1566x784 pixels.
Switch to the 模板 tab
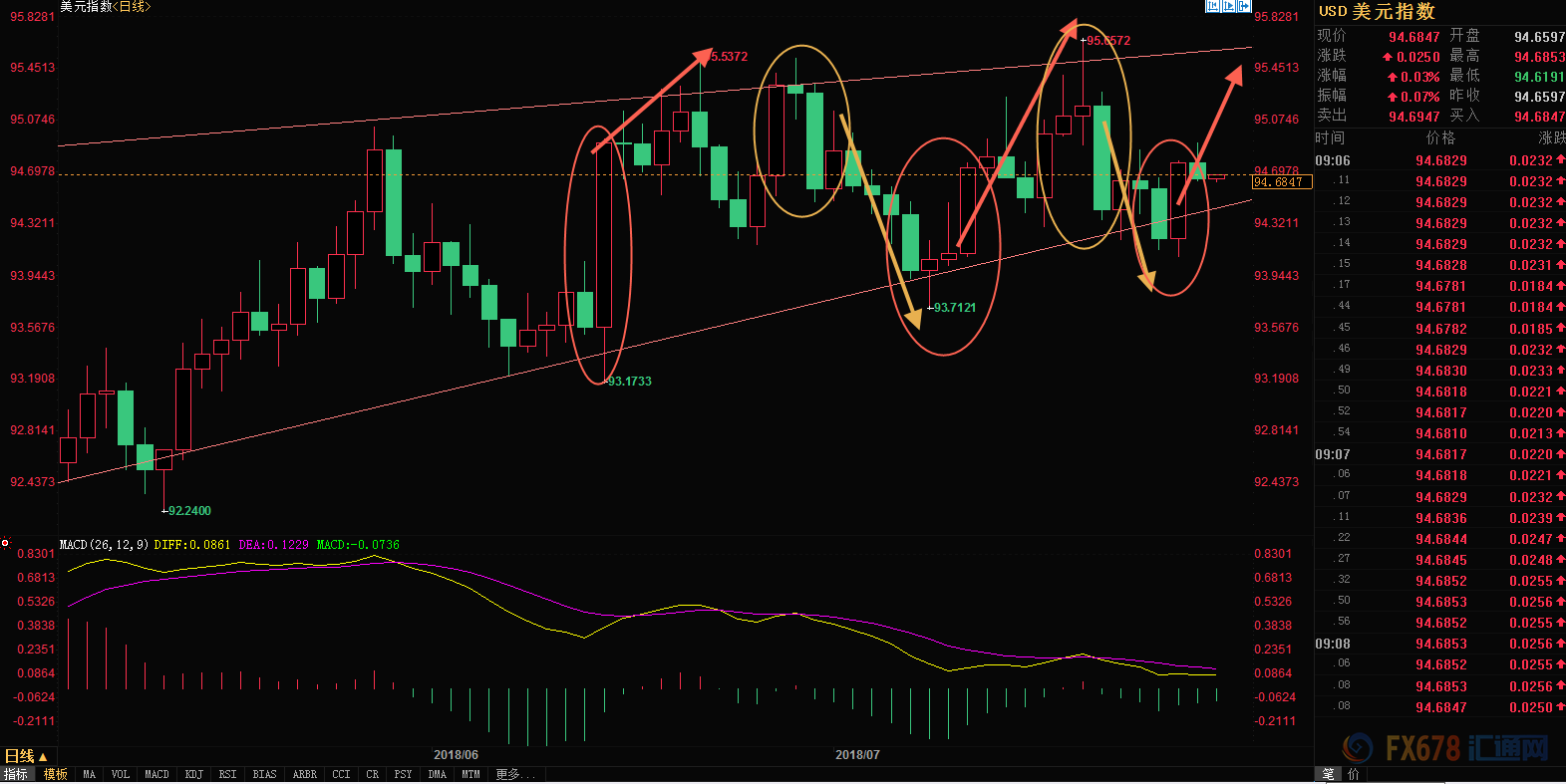(56, 774)
